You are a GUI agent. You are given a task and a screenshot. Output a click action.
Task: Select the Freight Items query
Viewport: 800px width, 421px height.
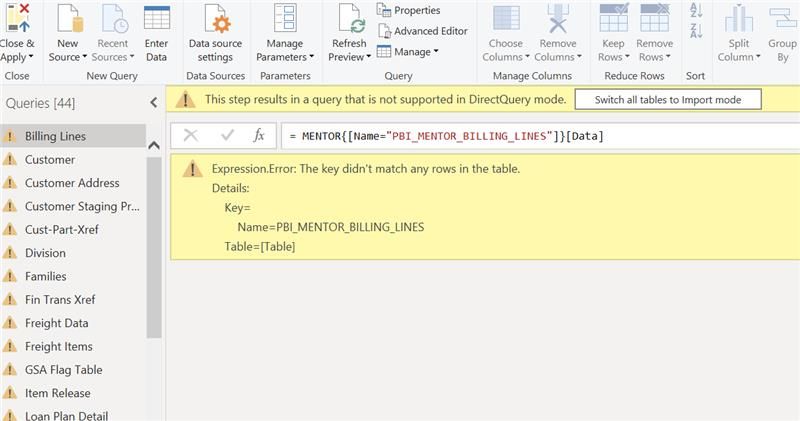[x=73, y=346]
